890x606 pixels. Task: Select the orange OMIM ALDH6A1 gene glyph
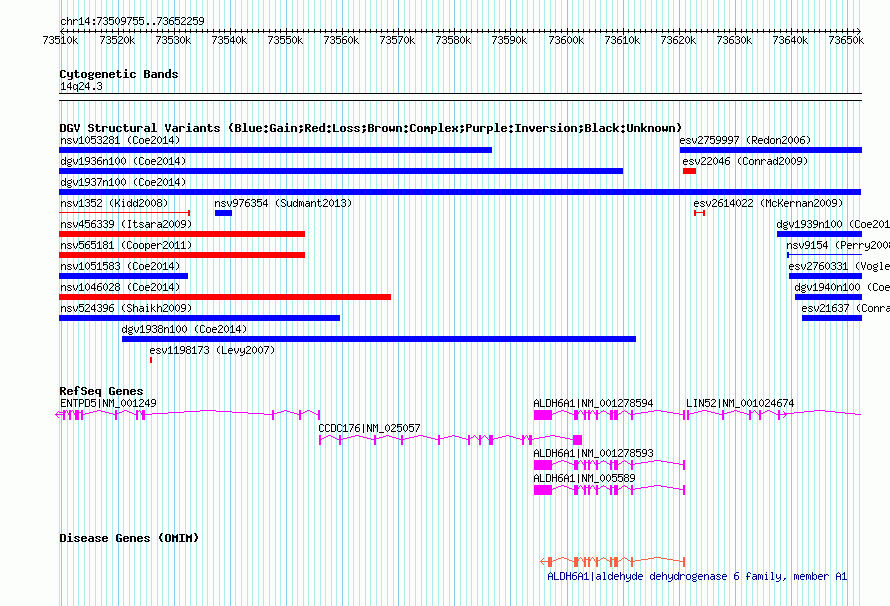click(x=612, y=562)
